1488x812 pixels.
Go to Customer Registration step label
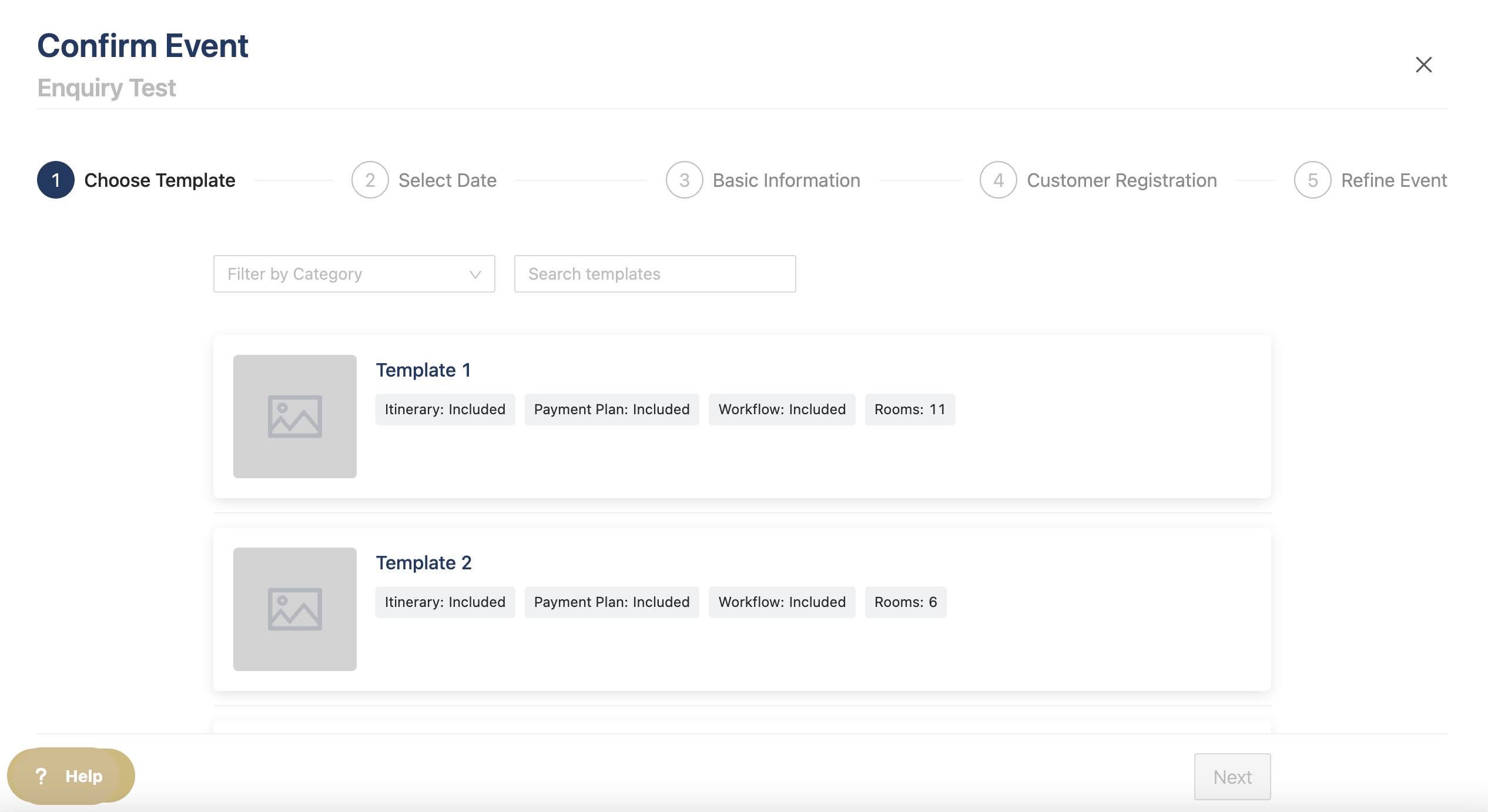[1121, 180]
